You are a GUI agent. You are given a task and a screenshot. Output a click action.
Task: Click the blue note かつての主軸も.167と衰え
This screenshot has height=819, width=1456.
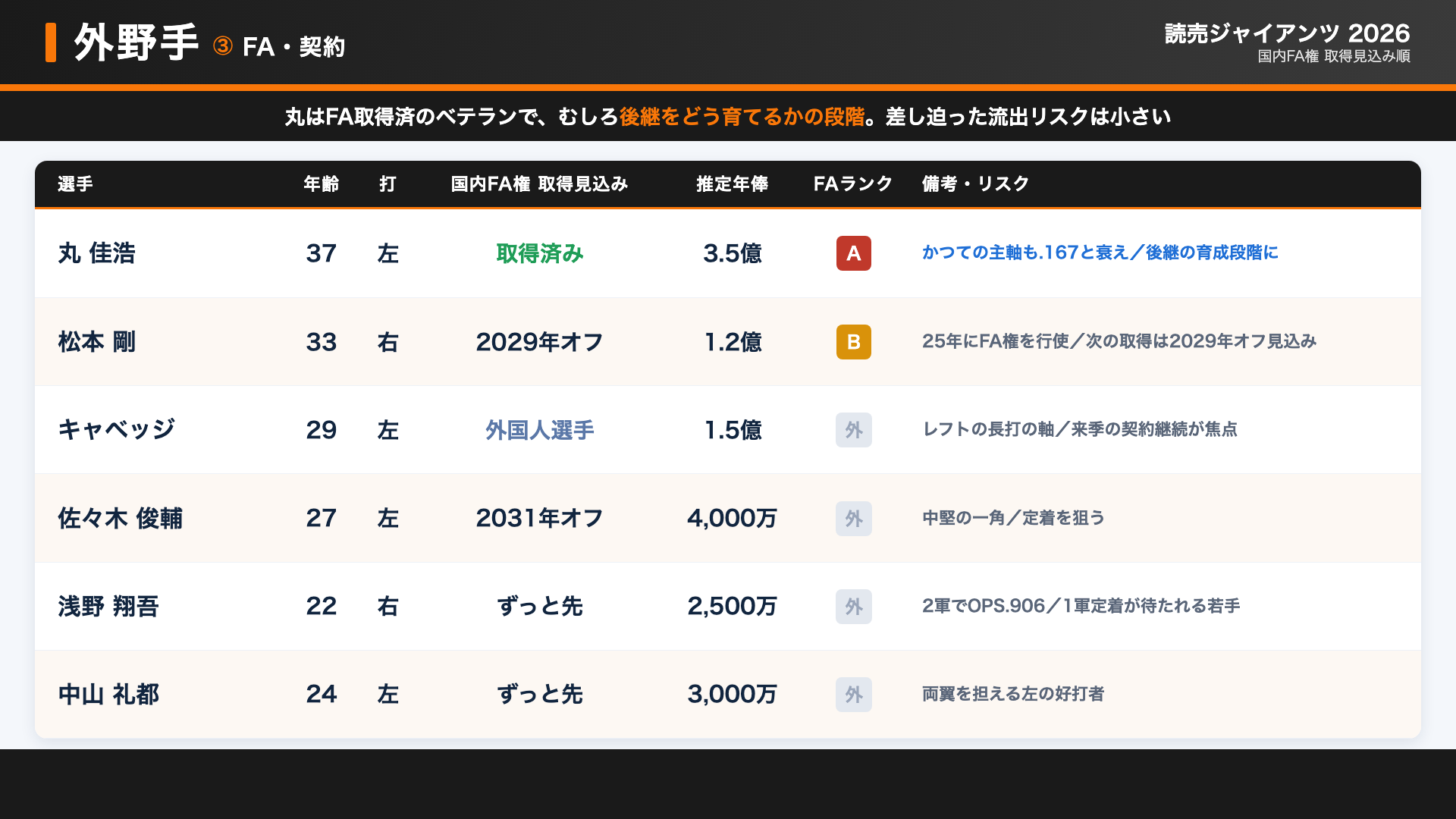(x=1025, y=253)
